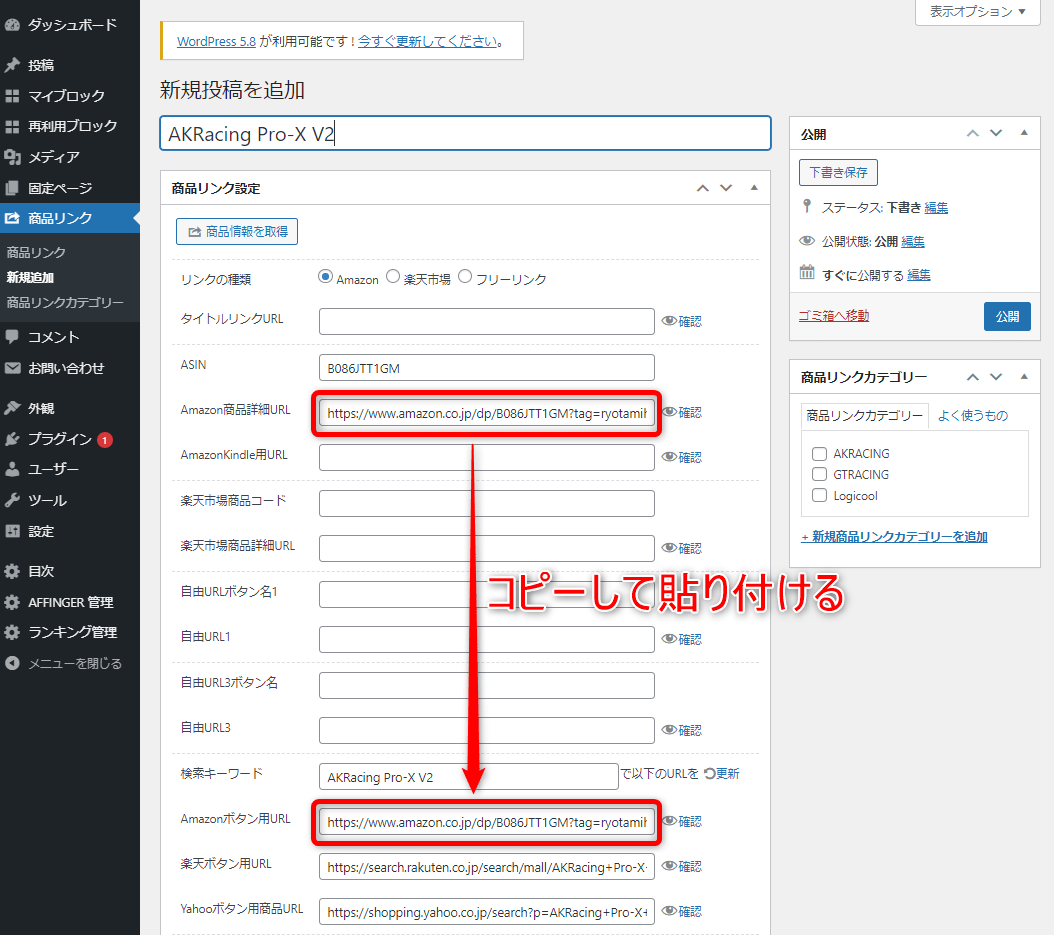
Task: Open the 商品リンク submenu item
Action: click(x=36, y=253)
